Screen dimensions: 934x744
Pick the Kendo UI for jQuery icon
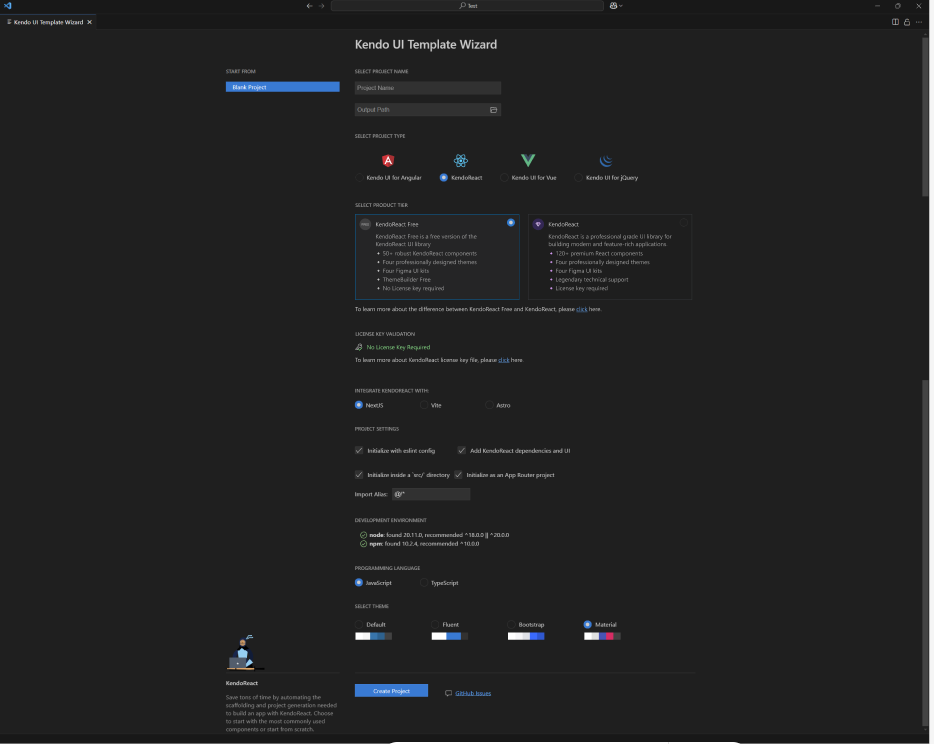[x=605, y=160]
